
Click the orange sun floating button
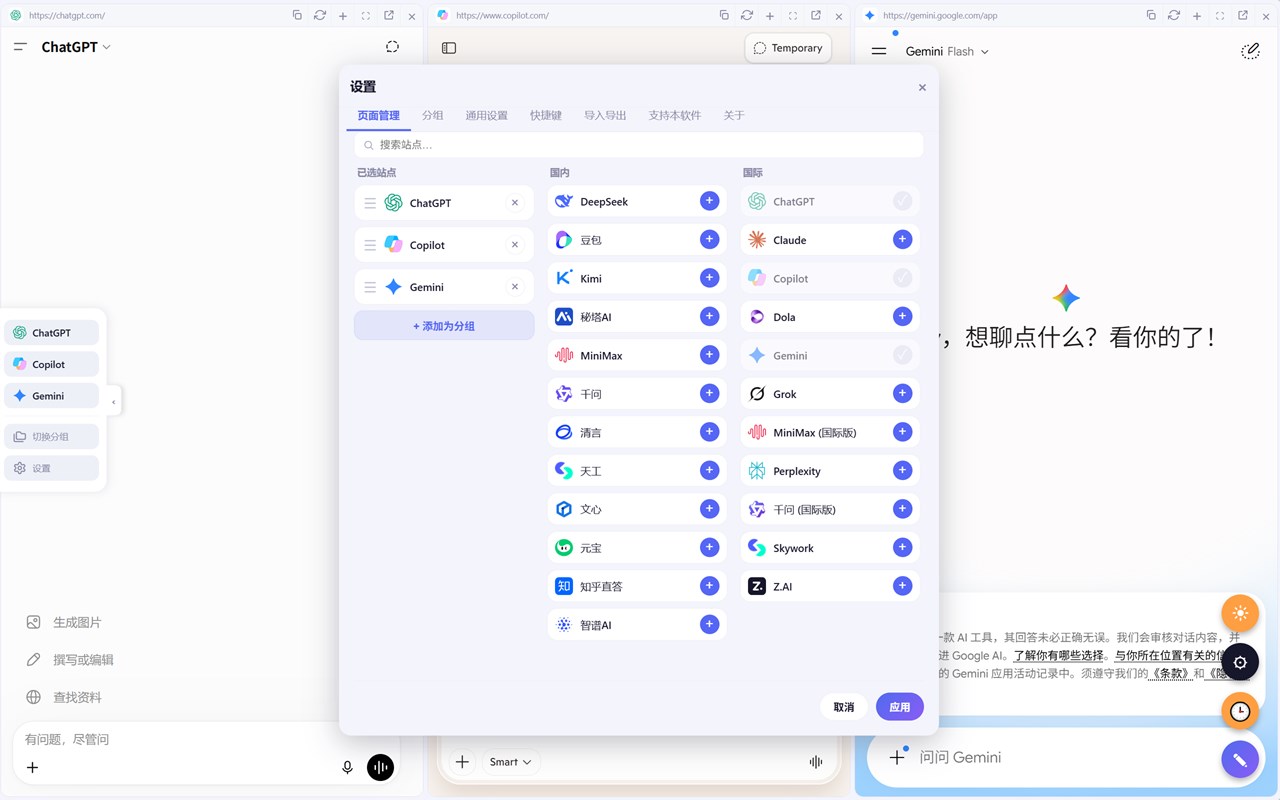(1240, 614)
